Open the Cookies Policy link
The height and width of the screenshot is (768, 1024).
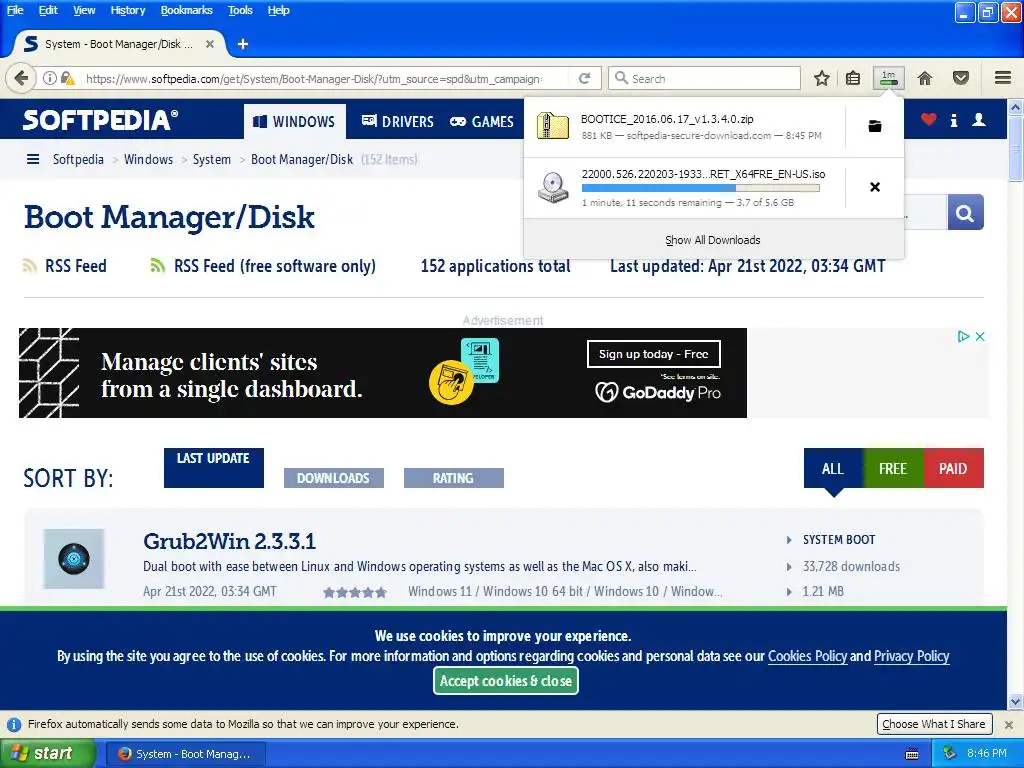pyautogui.click(x=807, y=656)
